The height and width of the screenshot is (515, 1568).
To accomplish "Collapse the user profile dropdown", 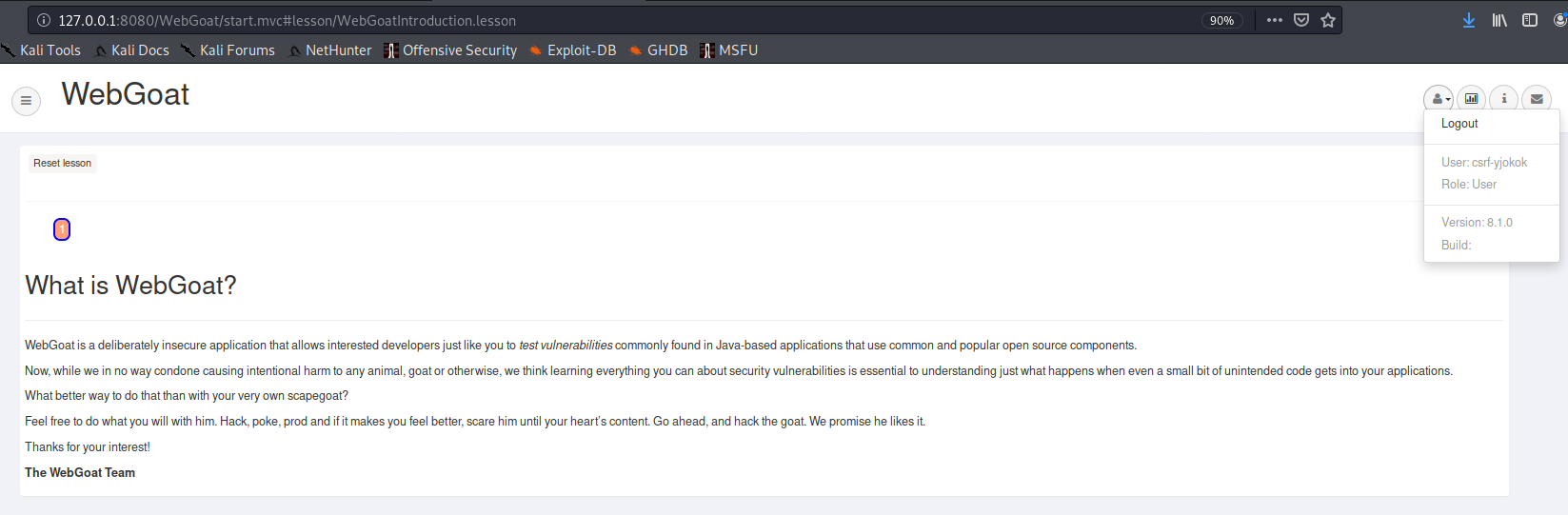I will click(1439, 98).
